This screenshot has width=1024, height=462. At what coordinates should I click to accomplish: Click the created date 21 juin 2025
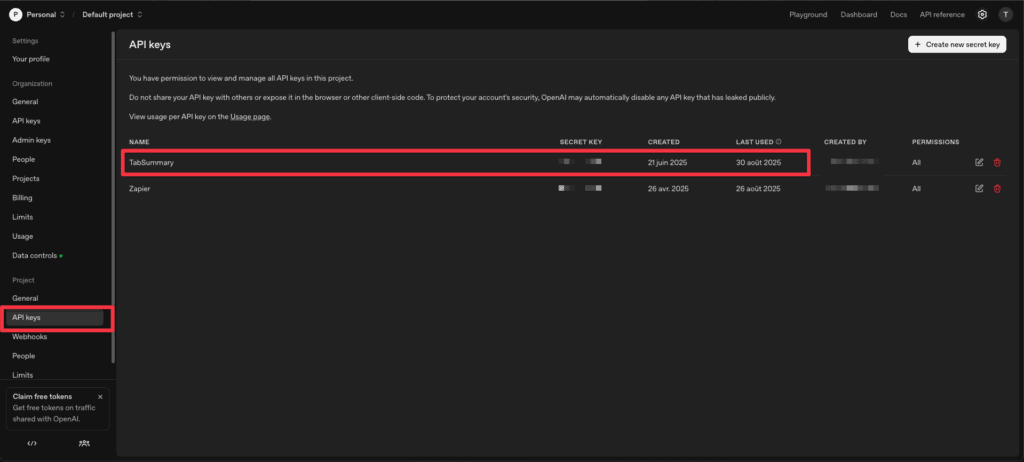(667, 162)
